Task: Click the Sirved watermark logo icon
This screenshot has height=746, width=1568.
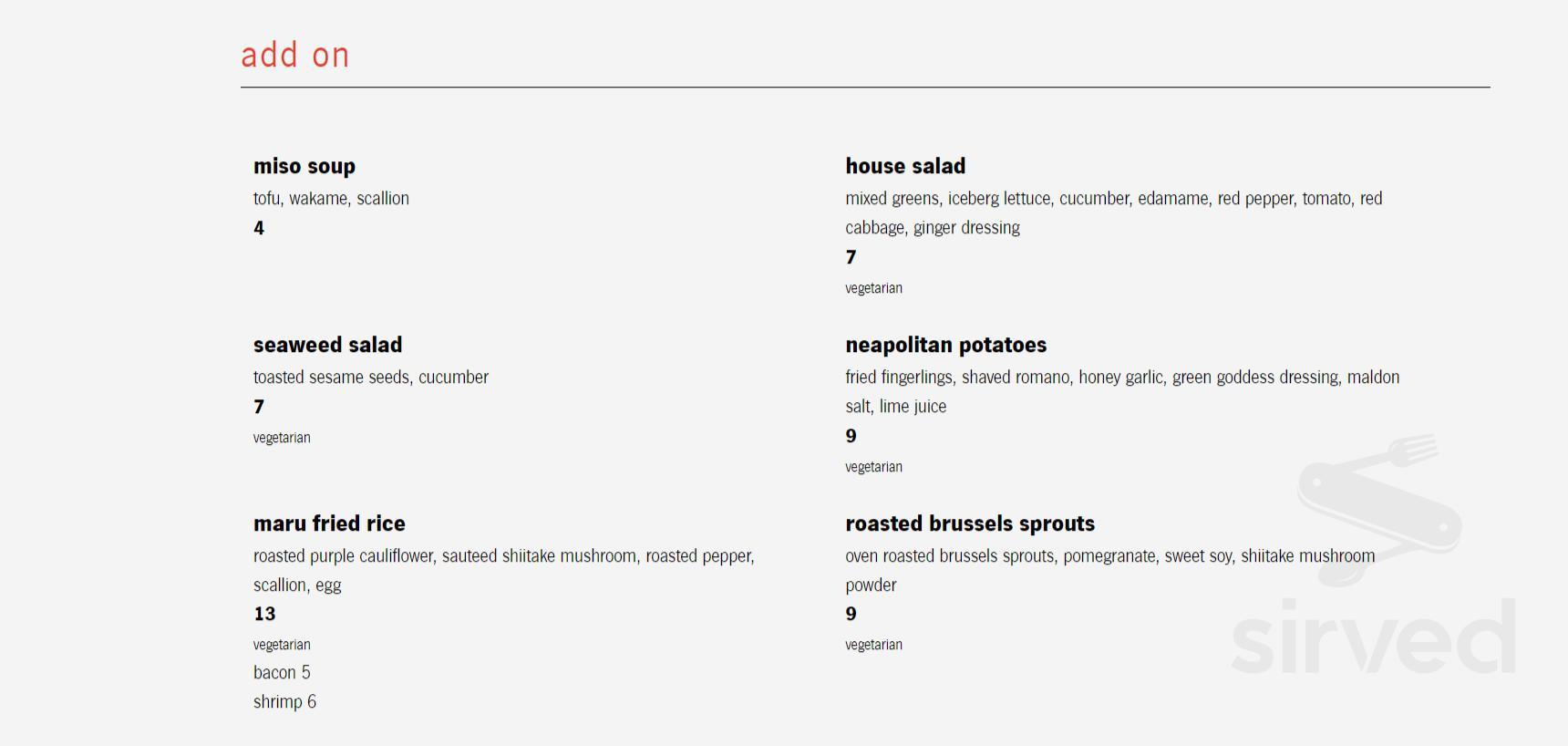Action: click(1378, 509)
